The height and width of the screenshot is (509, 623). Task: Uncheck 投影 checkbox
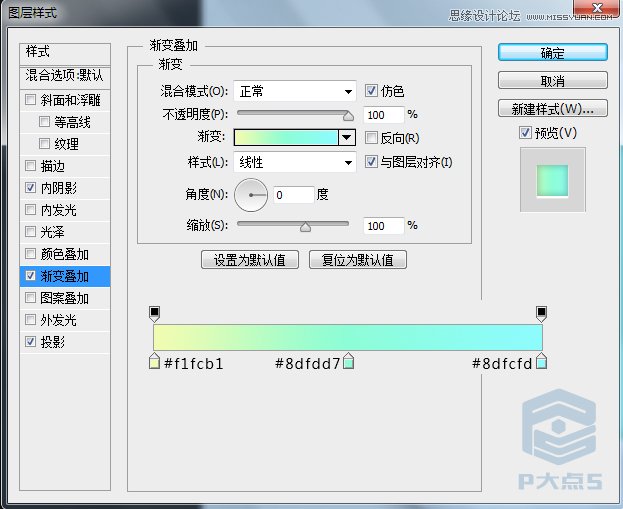click(31, 341)
